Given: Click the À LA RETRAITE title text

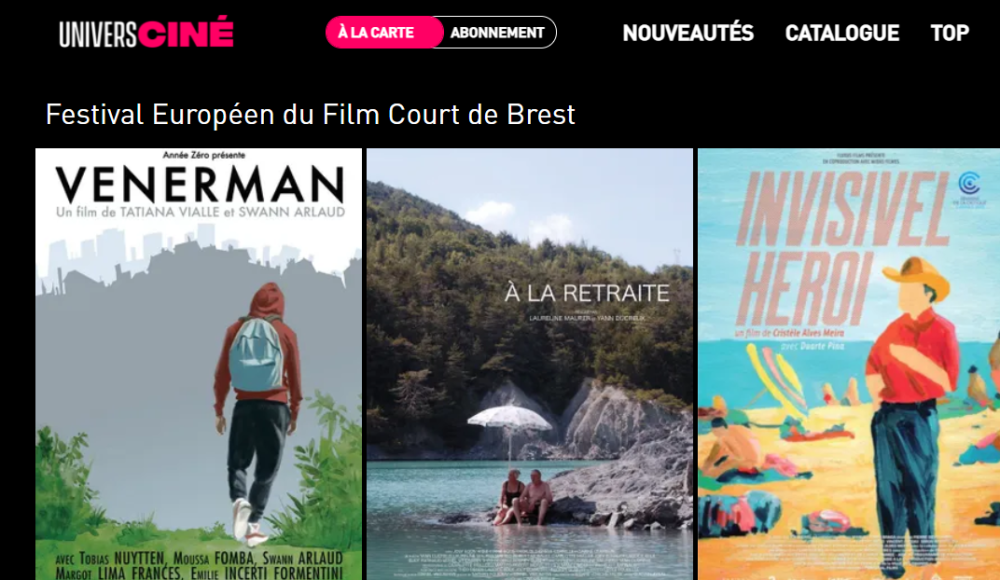Looking at the screenshot, I should [587, 293].
